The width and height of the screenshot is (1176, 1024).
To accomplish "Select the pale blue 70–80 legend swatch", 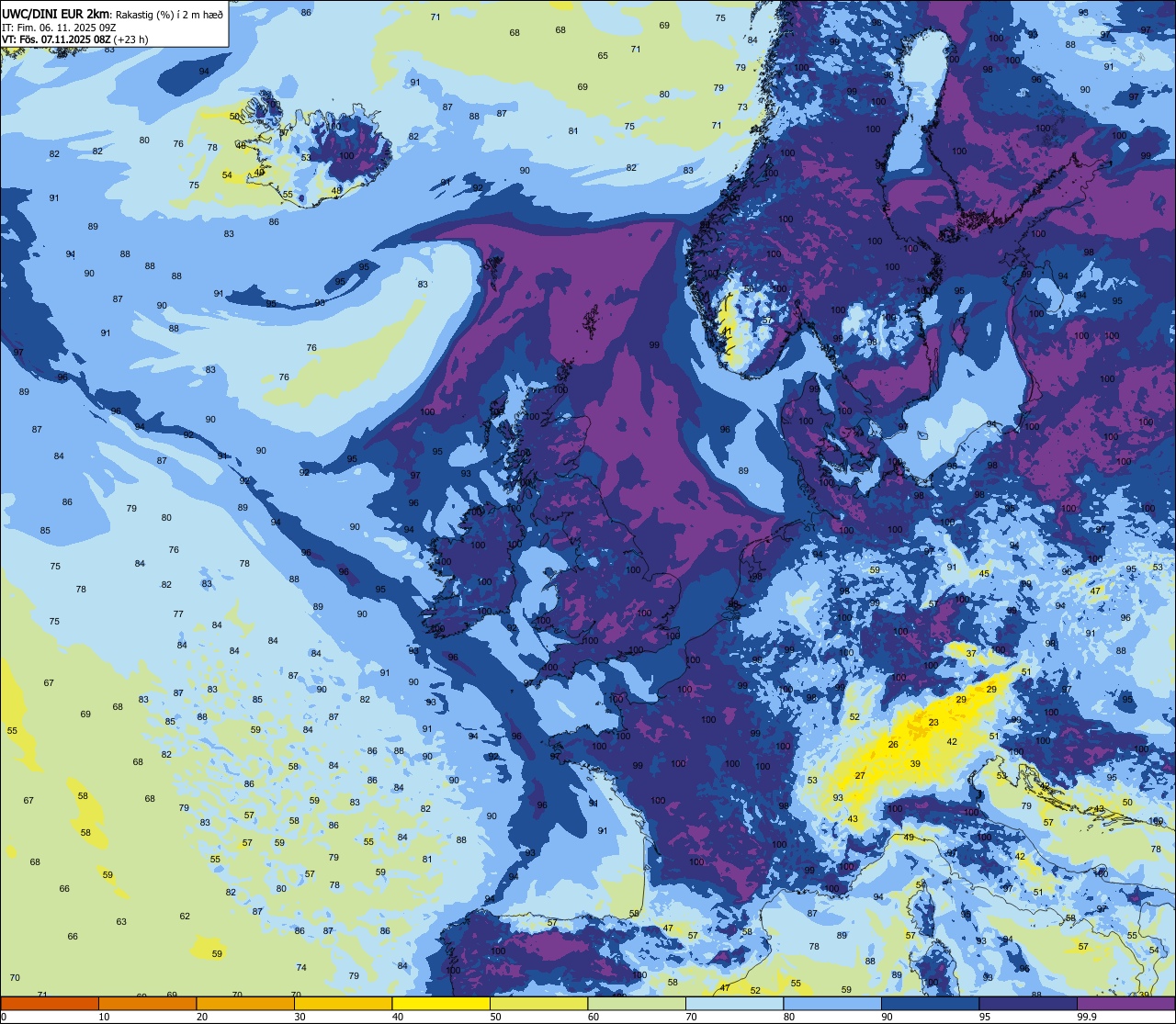I will 734,1004.
